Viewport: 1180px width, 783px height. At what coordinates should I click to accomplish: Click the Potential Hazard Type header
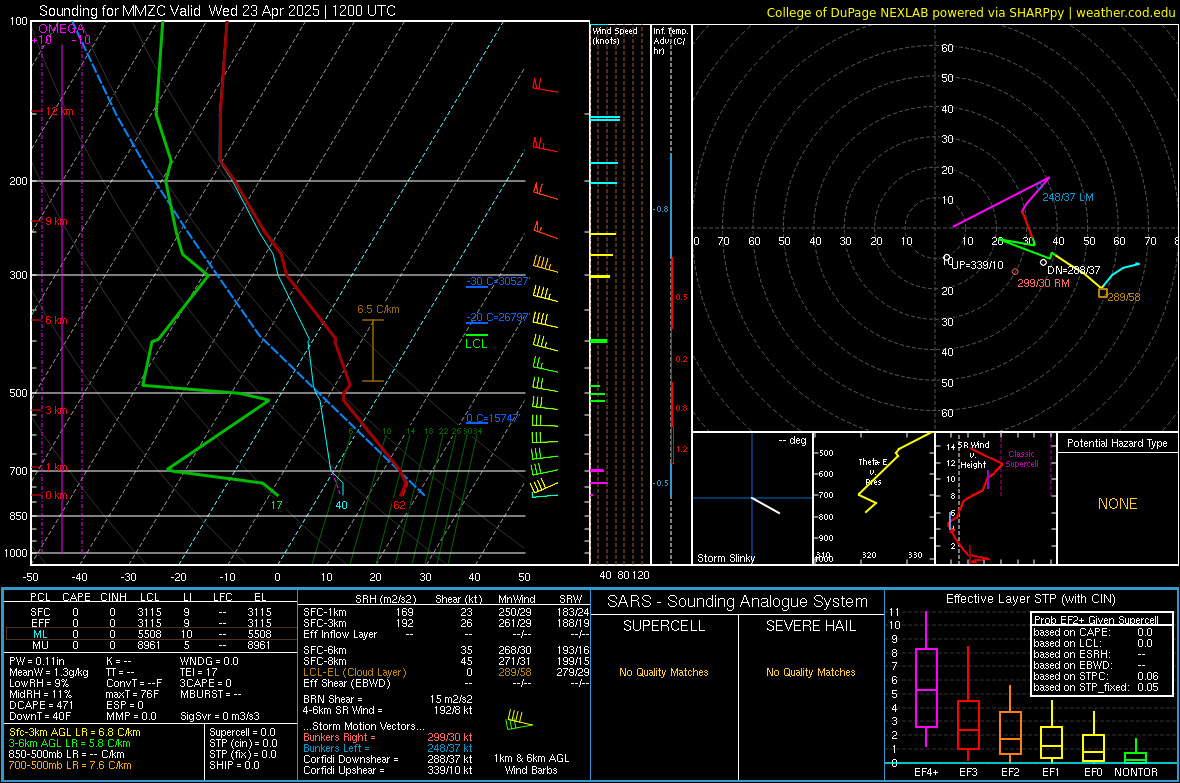(x=1117, y=443)
